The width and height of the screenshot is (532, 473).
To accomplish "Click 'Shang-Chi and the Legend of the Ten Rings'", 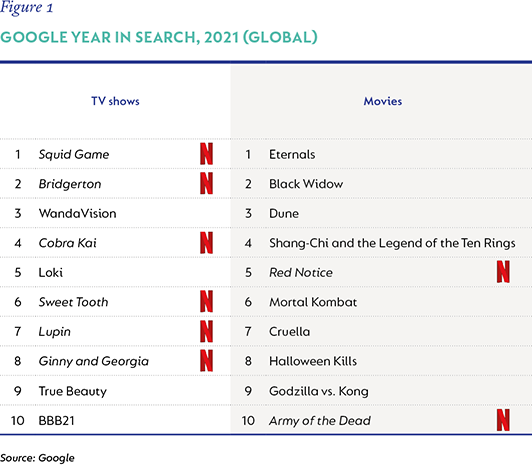I will [x=392, y=243].
